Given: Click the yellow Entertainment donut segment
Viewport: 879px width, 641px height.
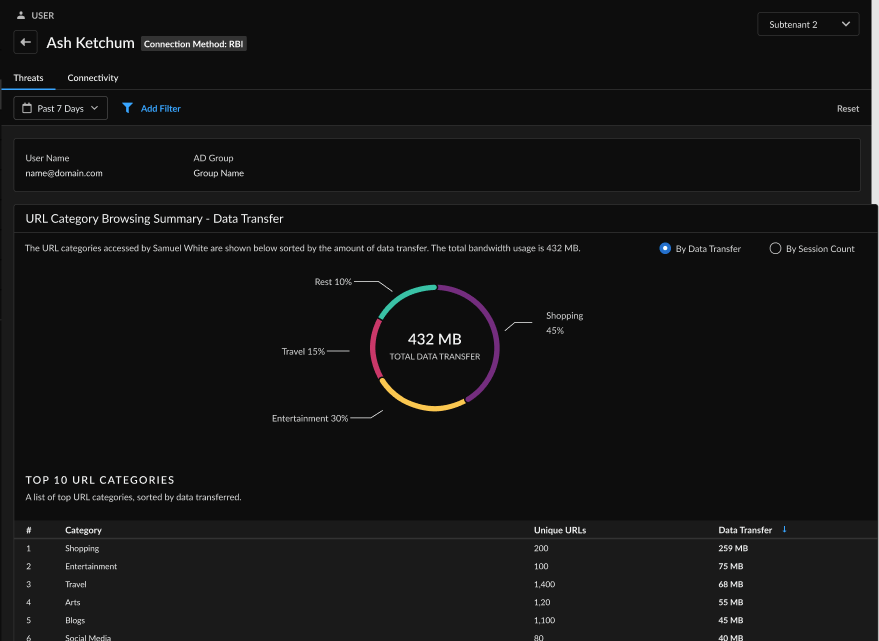Looking at the screenshot, I should click(x=418, y=405).
